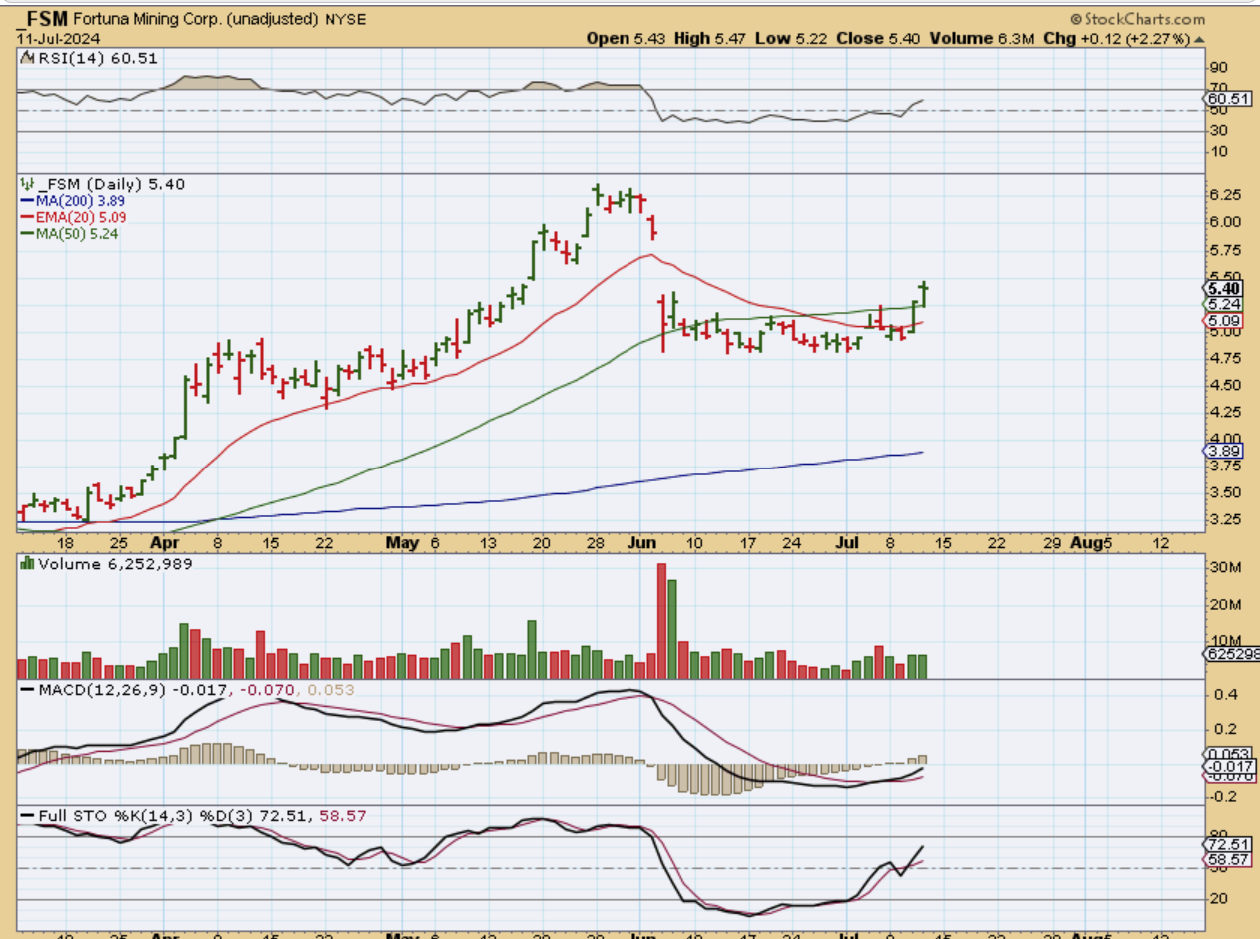This screenshot has height=939, width=1260.
Task: Click the MA(200) 3.89 legend entry
Action: click(72, 200)
